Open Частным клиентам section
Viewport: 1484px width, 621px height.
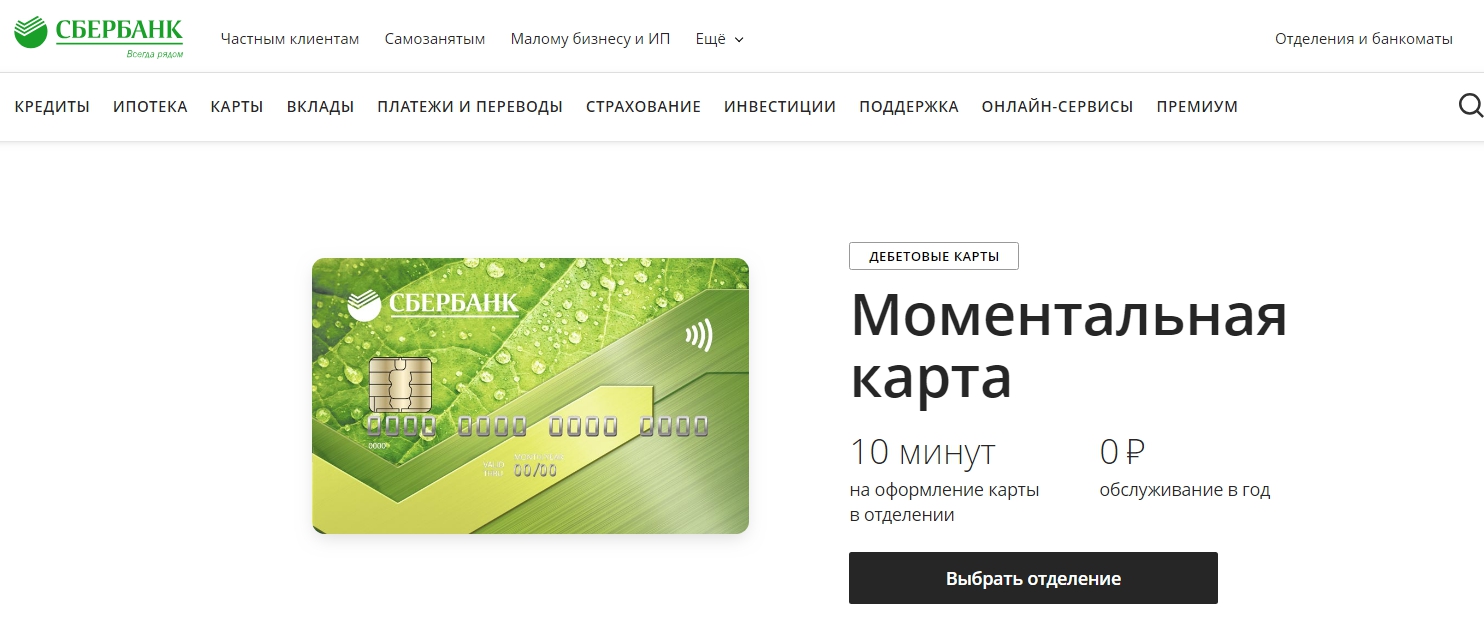coord(290,39)
